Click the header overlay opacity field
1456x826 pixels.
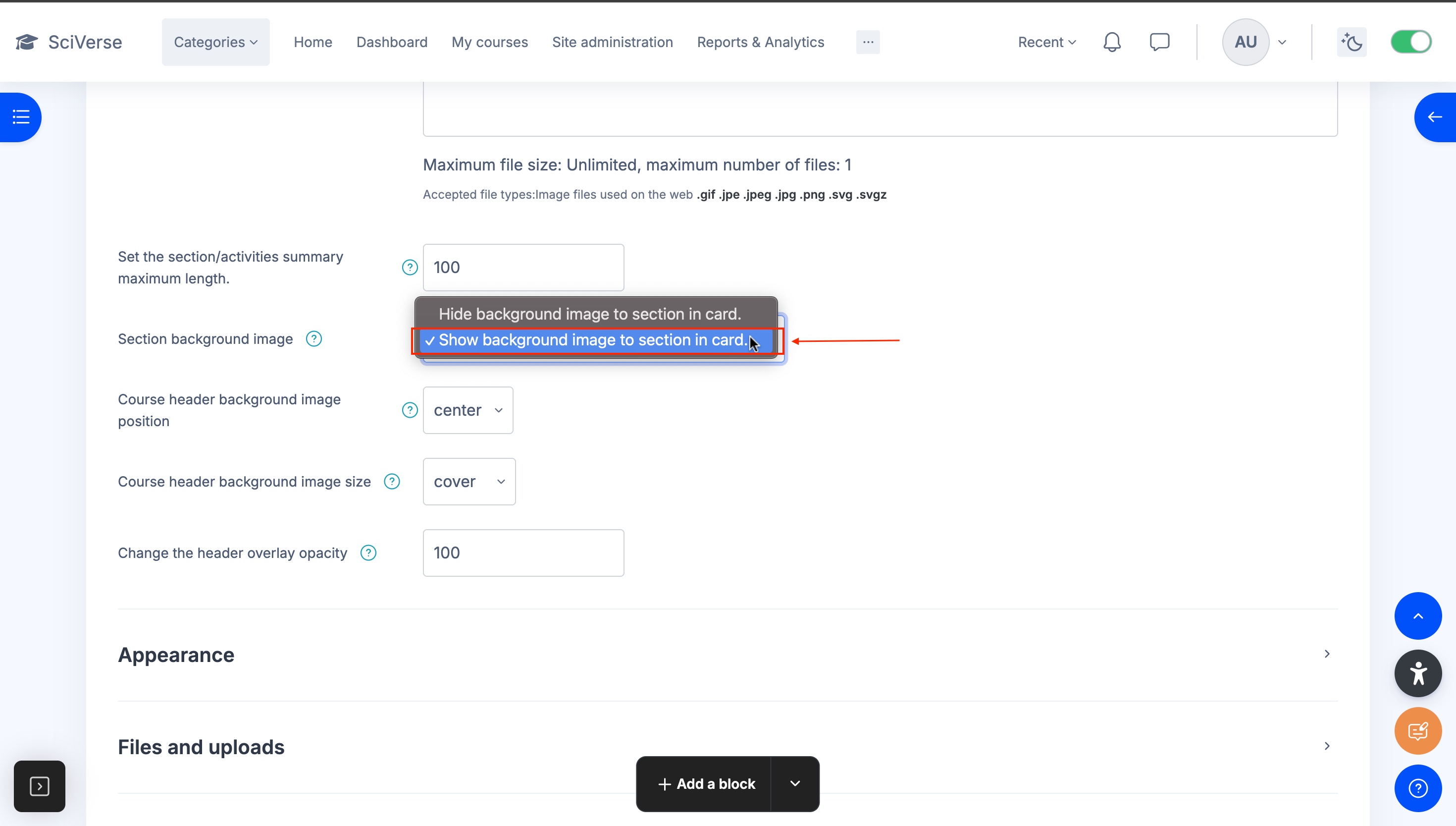[x=523, y=552]
